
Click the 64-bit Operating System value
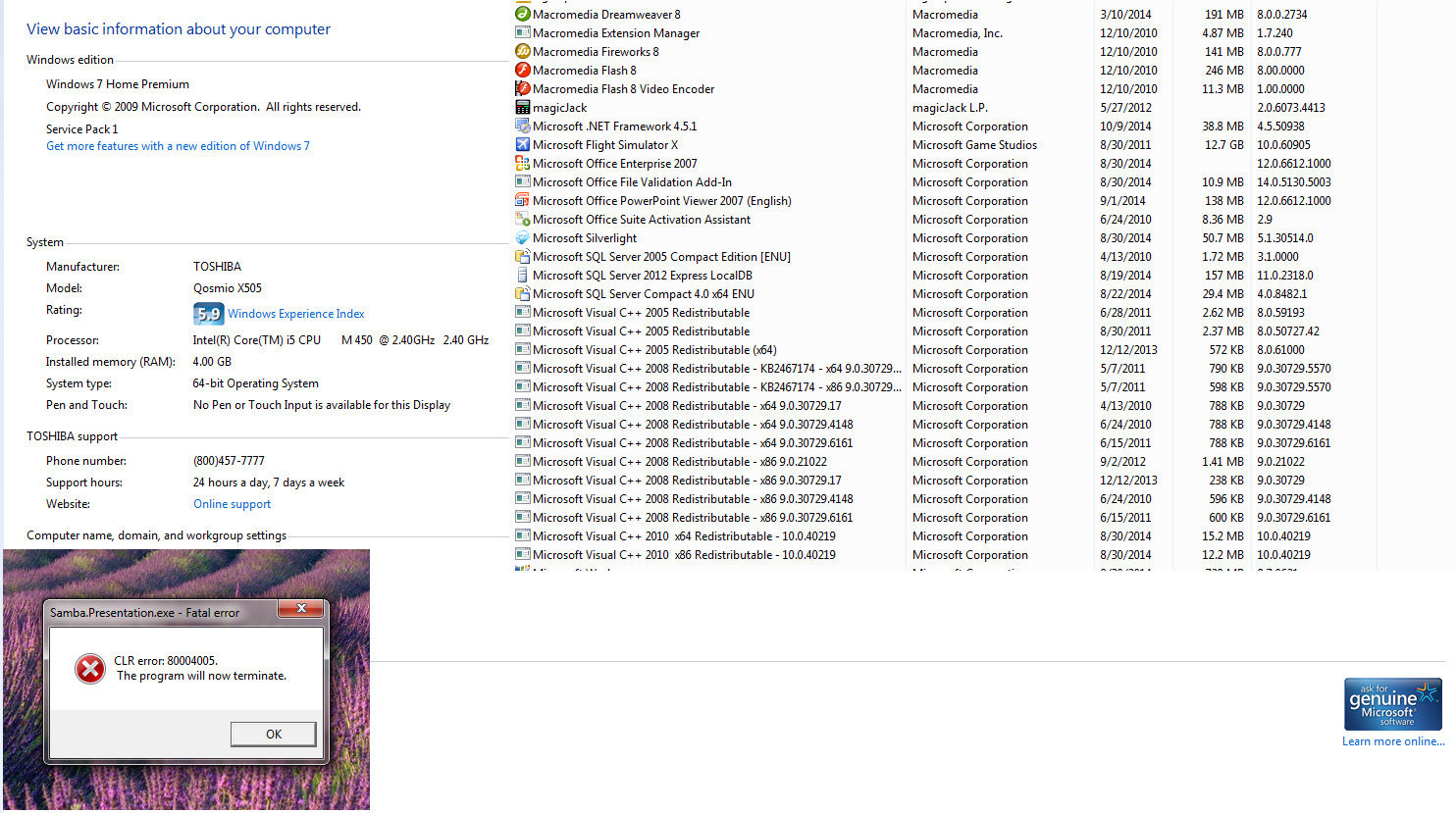coord(256,383)
